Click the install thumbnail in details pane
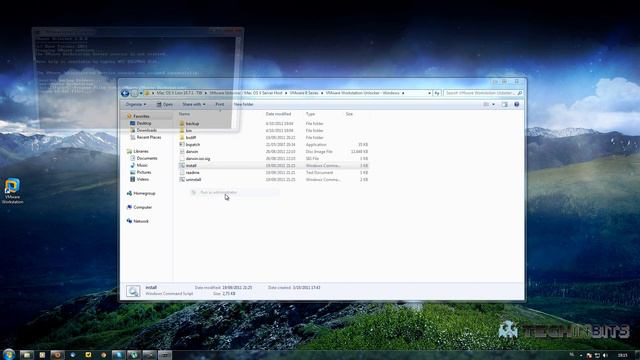Viewport: 640px width, 360px height. point(133,291)
